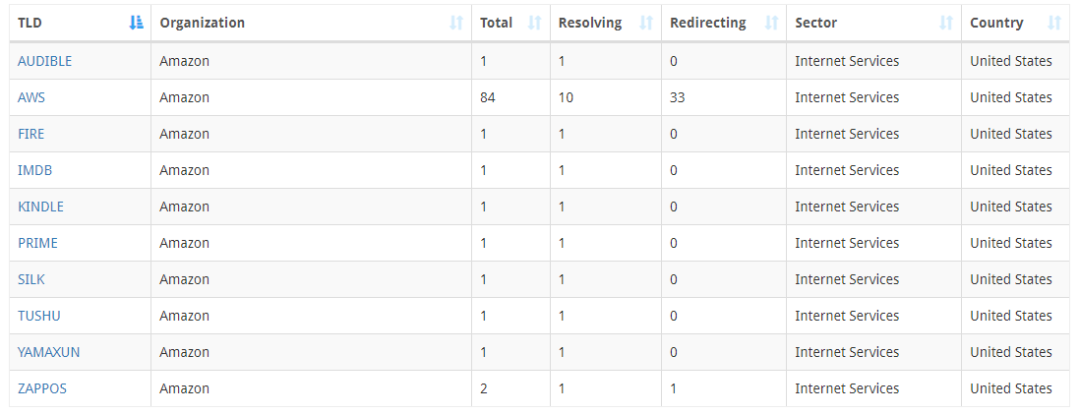The height and width of the screenshot is (414, 1080).
Task: Open the ZAPPOS TLD link
Action: pos(42,389)
